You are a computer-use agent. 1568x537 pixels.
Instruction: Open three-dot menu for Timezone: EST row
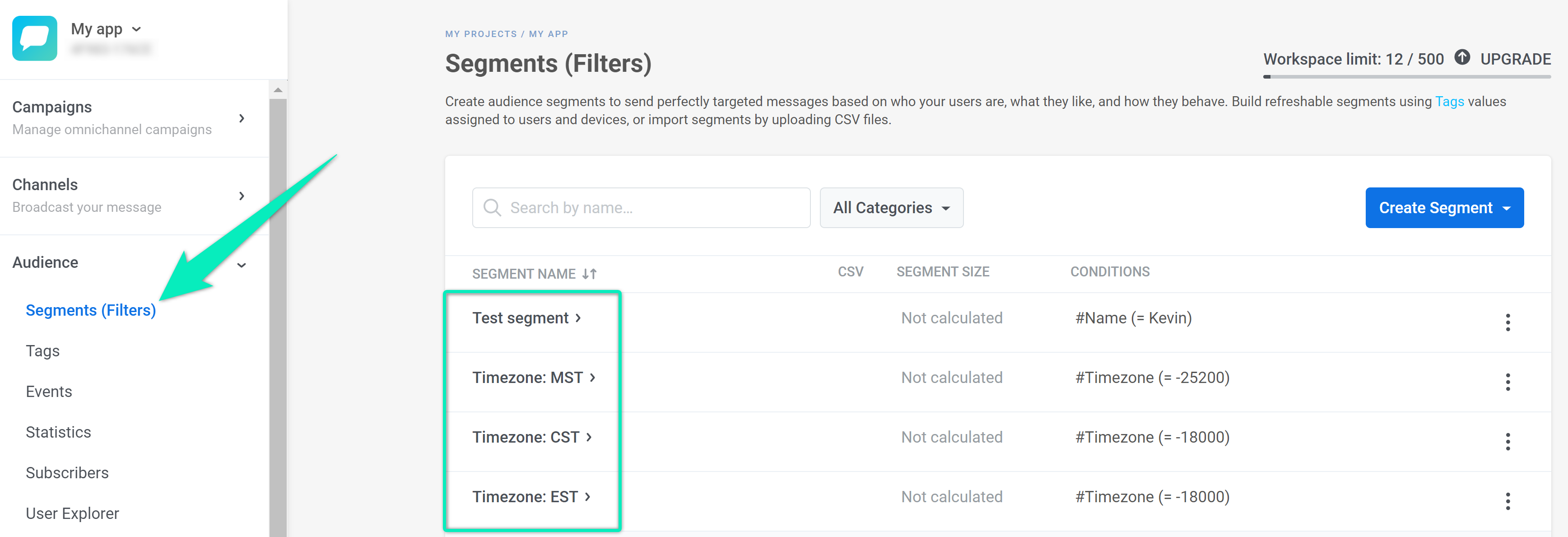1507,501
